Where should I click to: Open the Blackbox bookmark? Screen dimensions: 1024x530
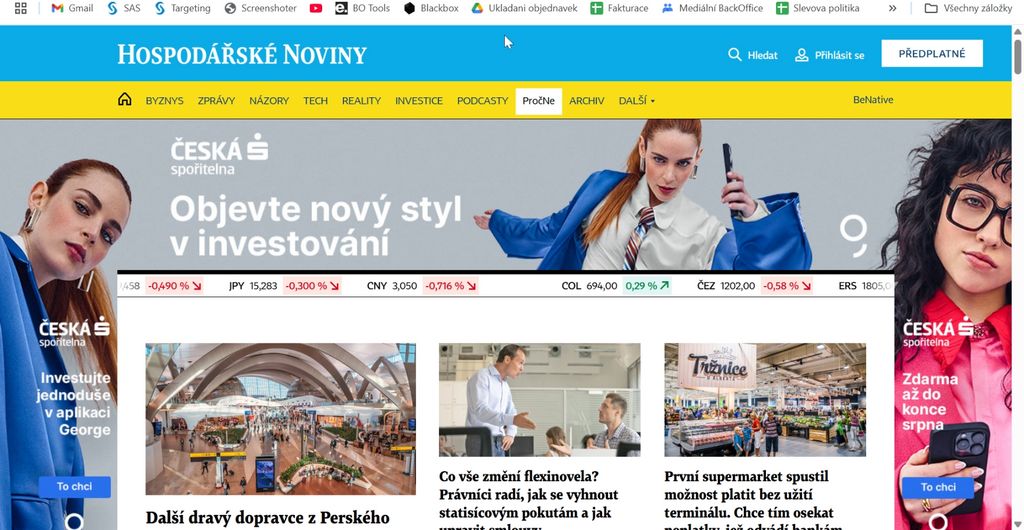point(431,8)
